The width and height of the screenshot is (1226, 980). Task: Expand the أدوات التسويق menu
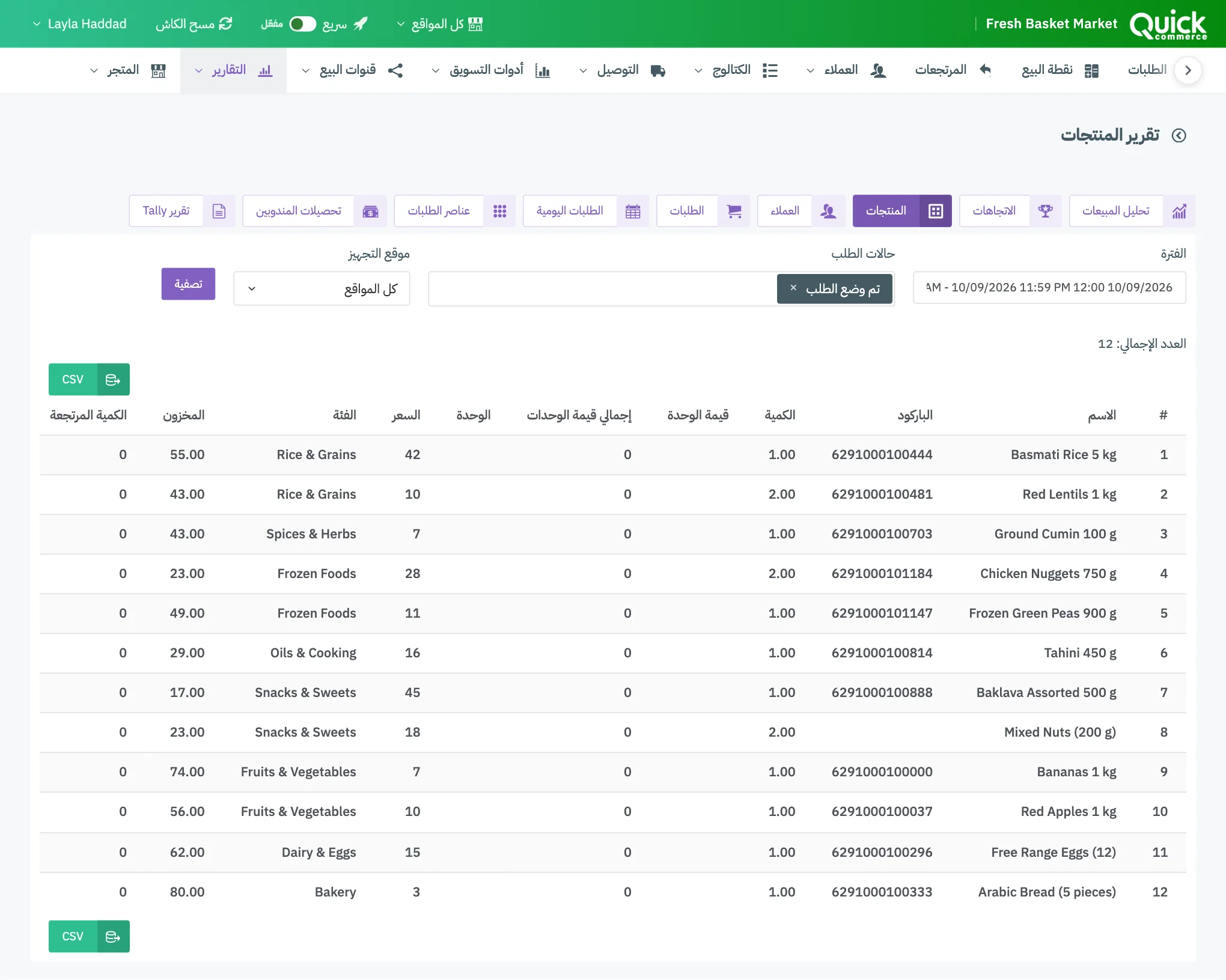pyautogui.click(x=490, y=70)
